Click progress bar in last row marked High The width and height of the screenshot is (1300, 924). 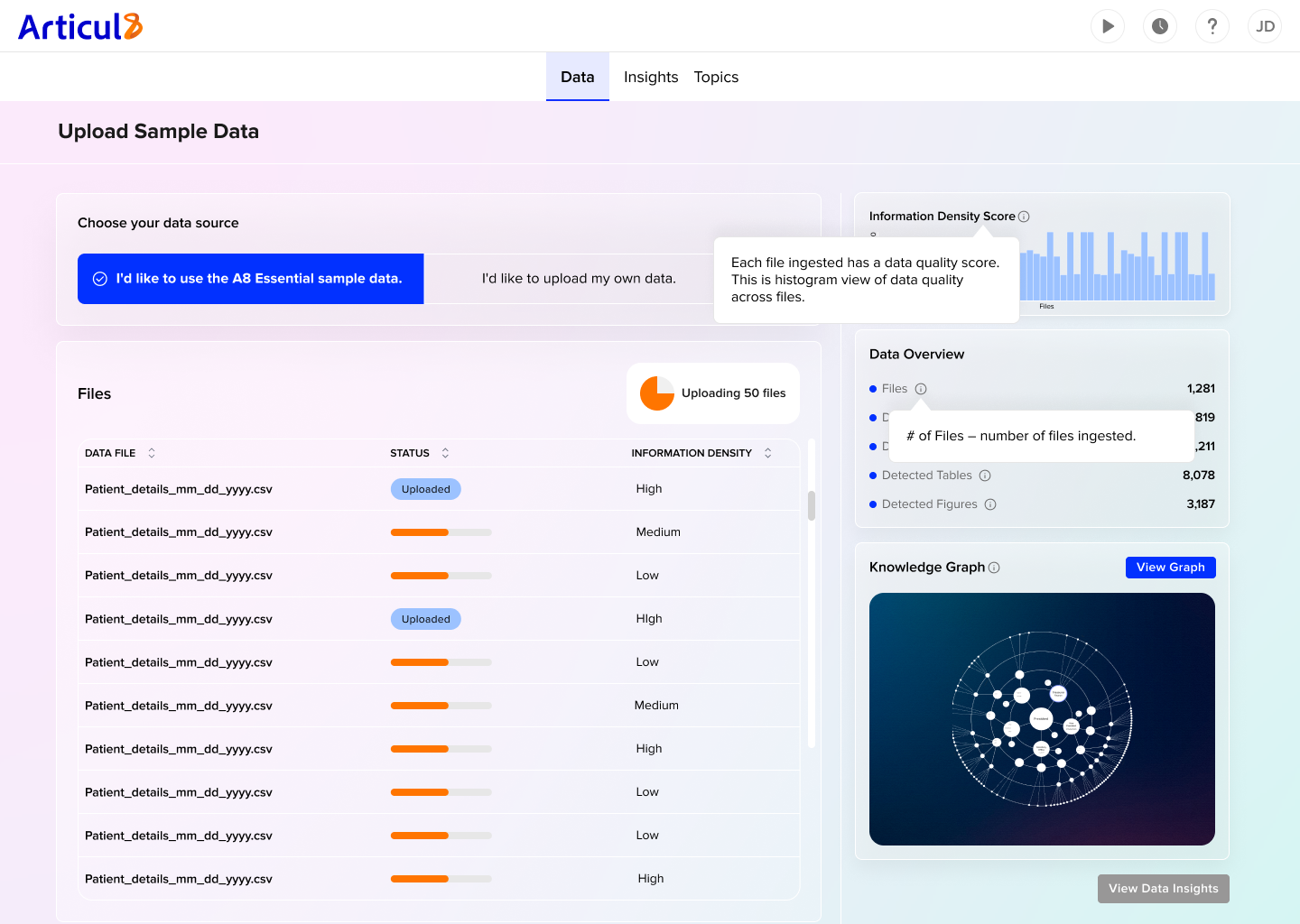[441, 879]
